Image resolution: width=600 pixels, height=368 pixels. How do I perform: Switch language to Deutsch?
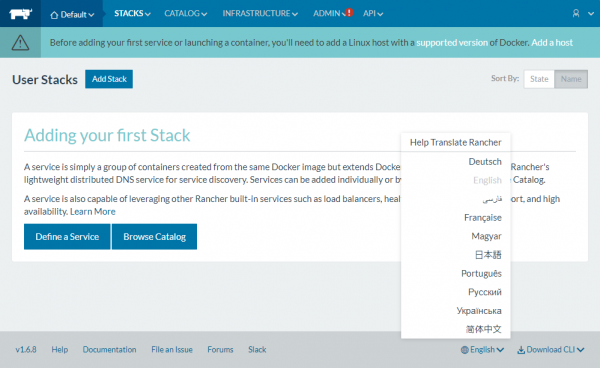[485, 161]
